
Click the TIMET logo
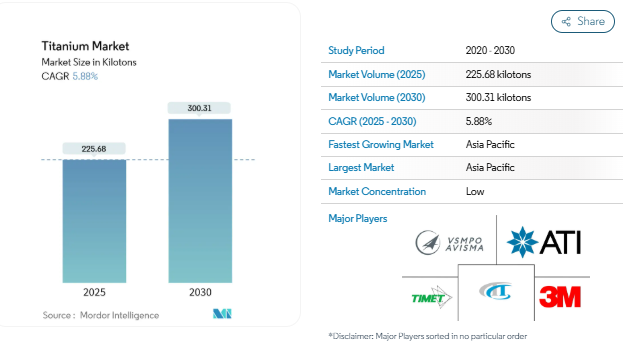431,297
